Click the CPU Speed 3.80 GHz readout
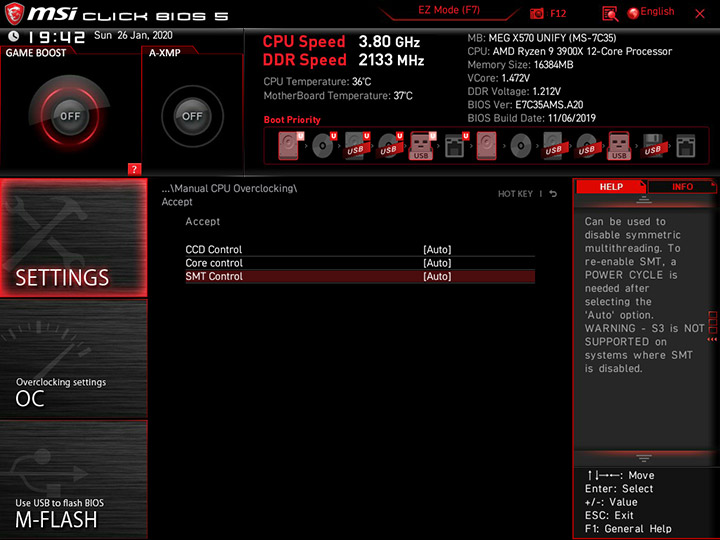This screenshot has height=540, width=720. tap(341, 42)
